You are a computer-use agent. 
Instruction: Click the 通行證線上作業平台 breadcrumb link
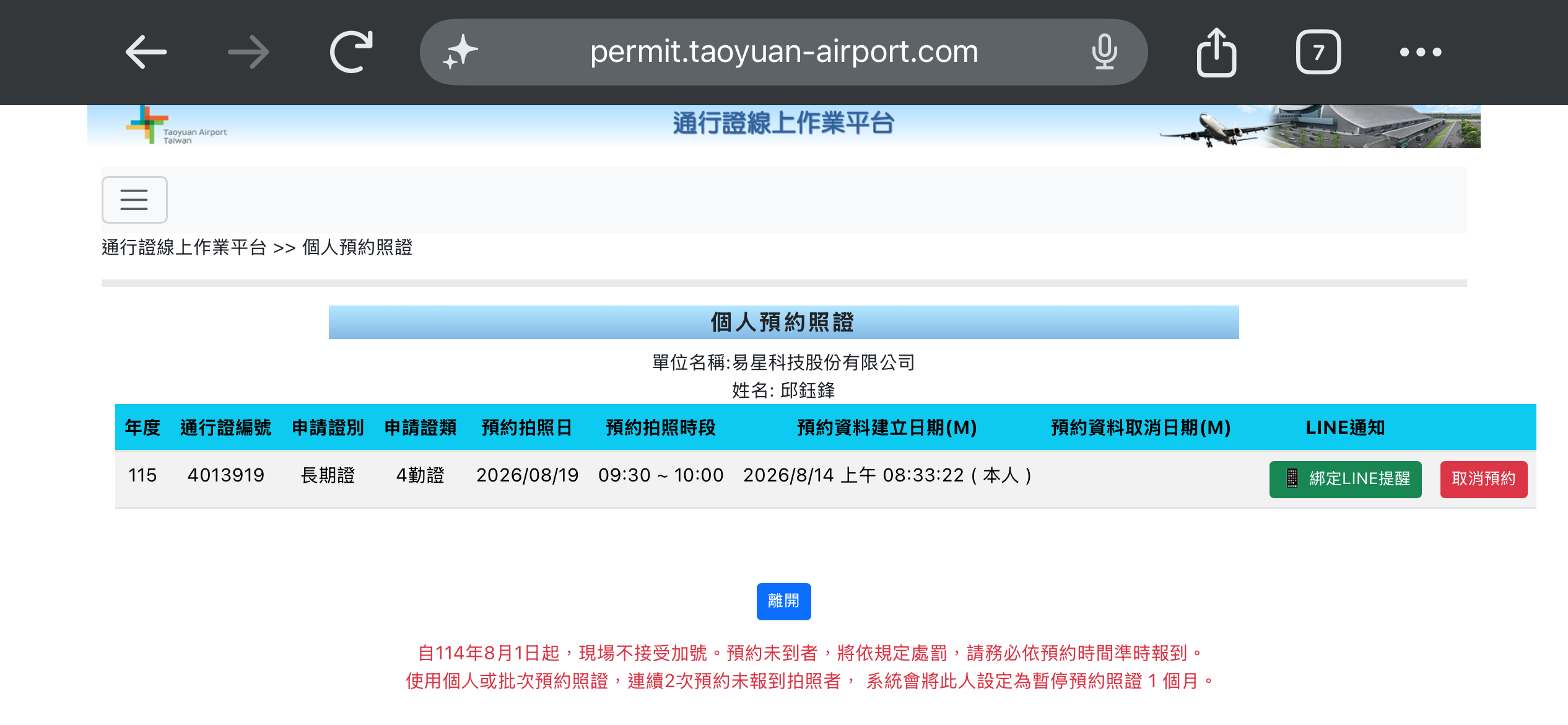[x=184, y=247]
